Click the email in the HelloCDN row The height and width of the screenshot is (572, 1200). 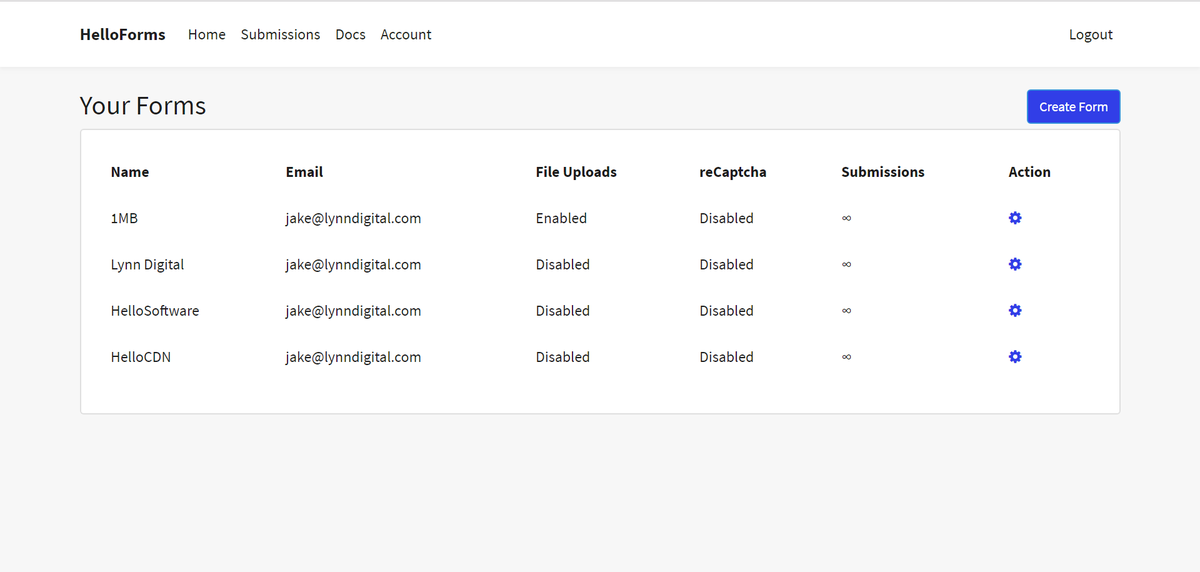click(353, 357)
